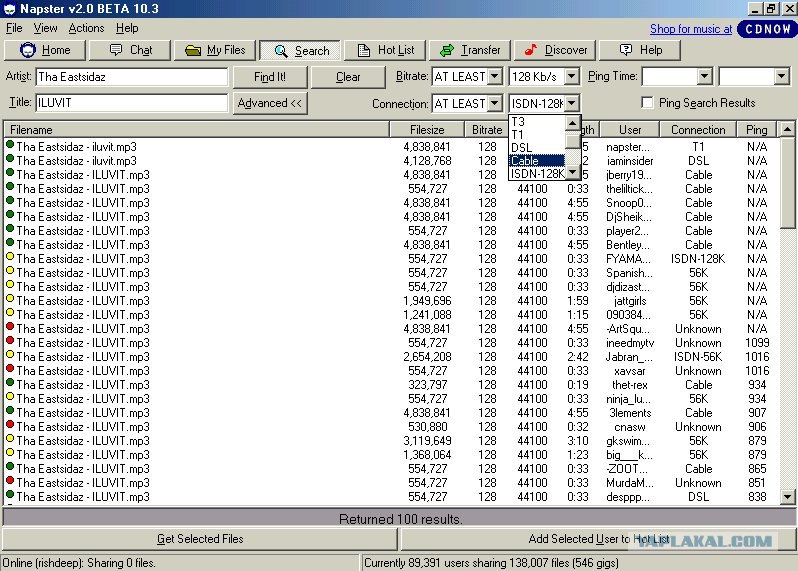Click the Artist text field
The width and height of the screenshot is (798, 571).
131,77
